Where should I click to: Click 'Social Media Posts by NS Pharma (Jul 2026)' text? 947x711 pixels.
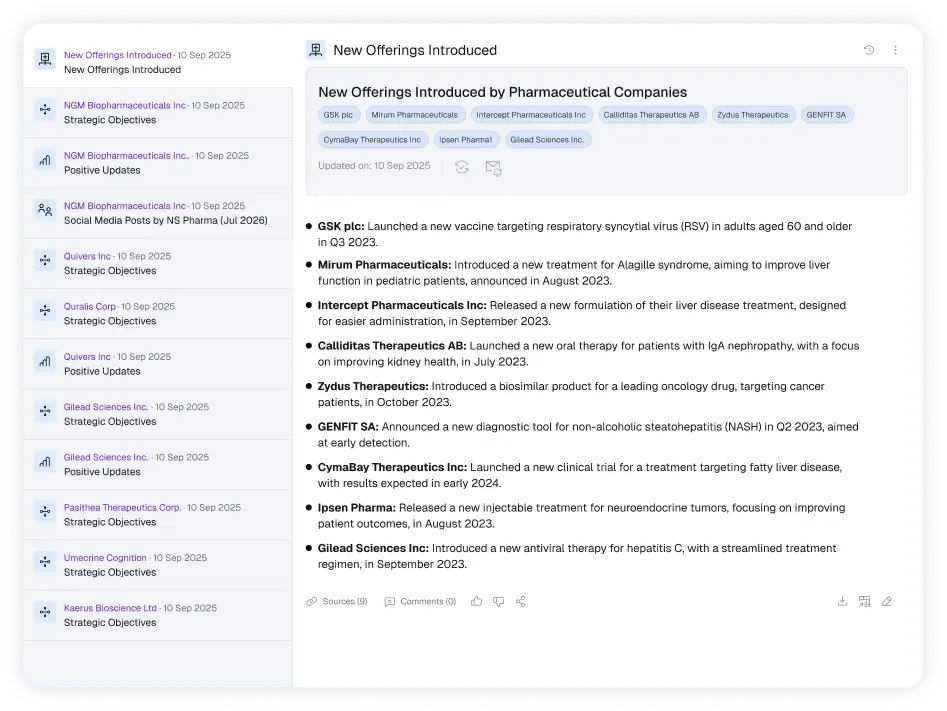165,220
